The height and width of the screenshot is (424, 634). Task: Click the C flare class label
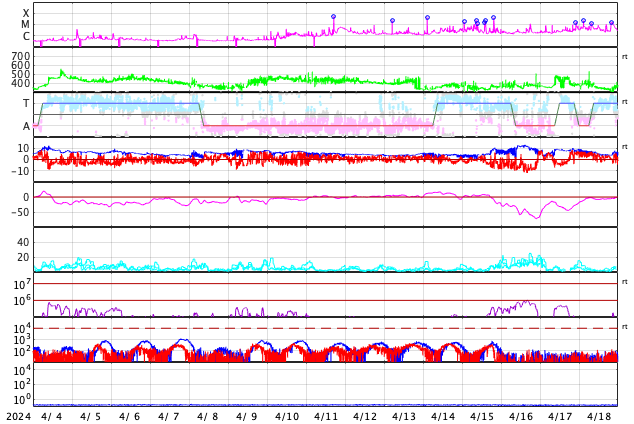[x=26, y=36]
